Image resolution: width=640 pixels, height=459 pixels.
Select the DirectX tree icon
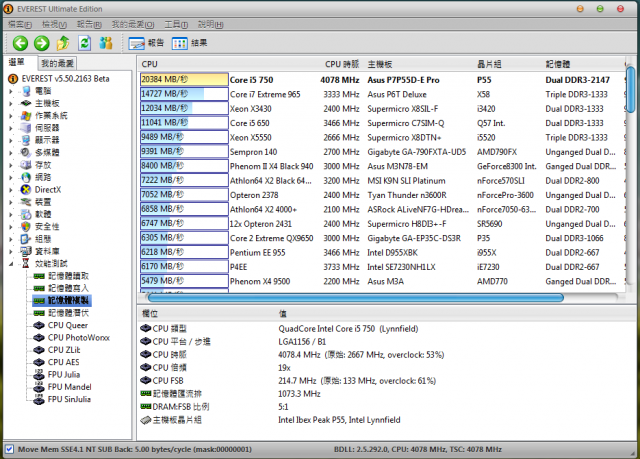coord(26,189)
